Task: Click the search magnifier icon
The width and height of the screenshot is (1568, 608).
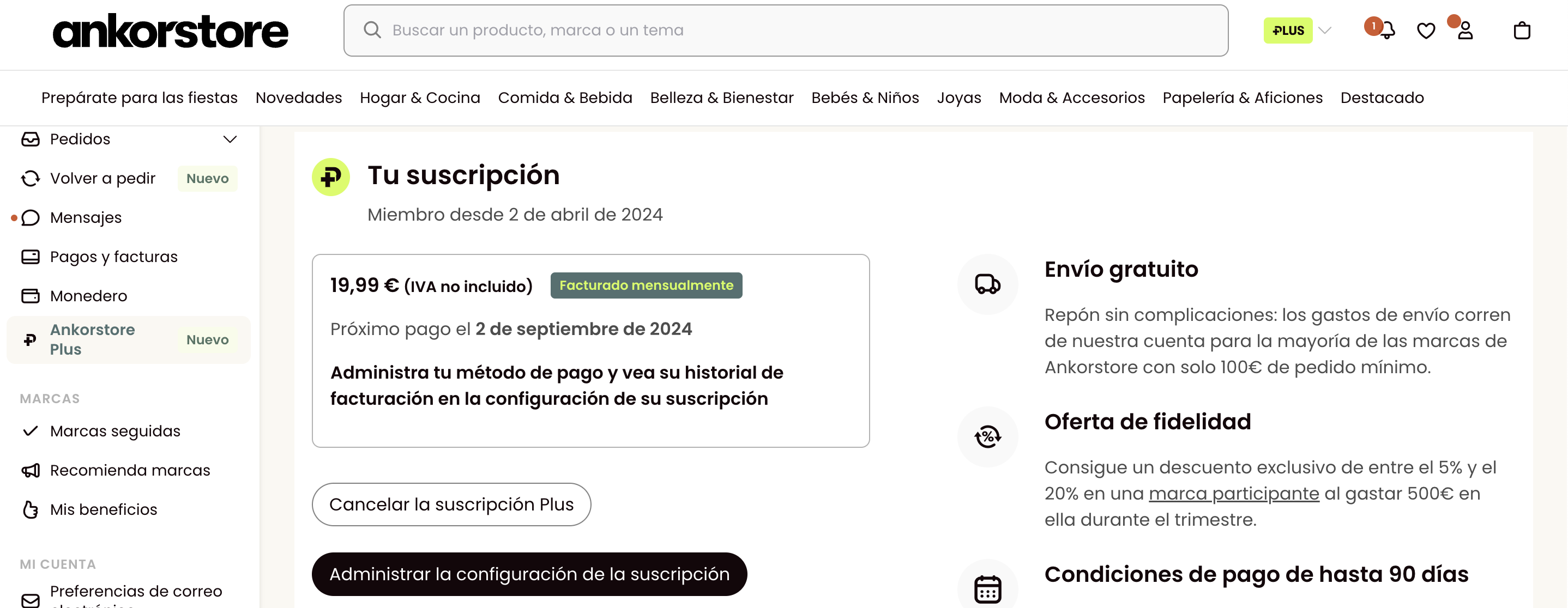Action: [372, 31]
